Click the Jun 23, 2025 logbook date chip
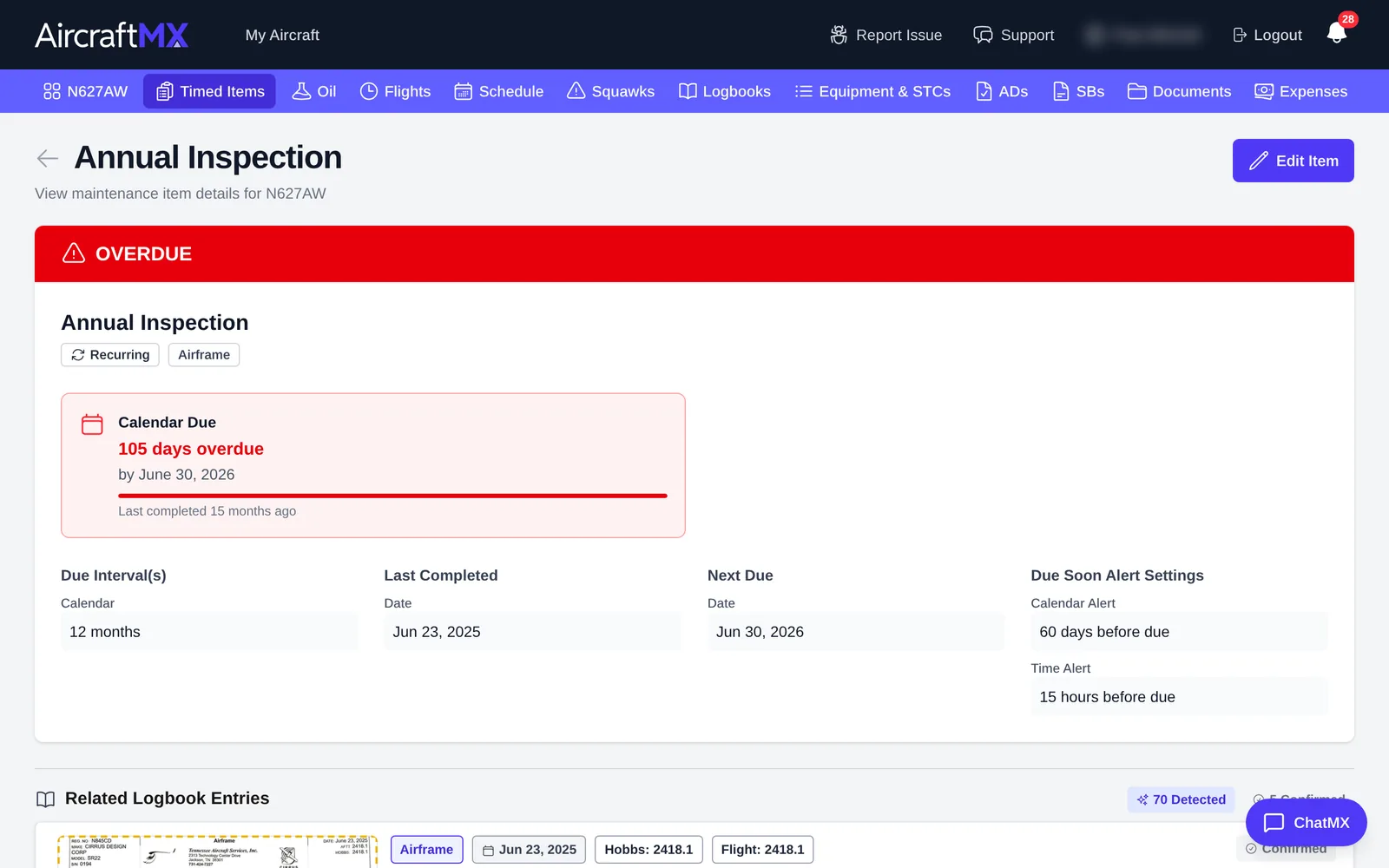1389x868 pixels. [530, 850]
